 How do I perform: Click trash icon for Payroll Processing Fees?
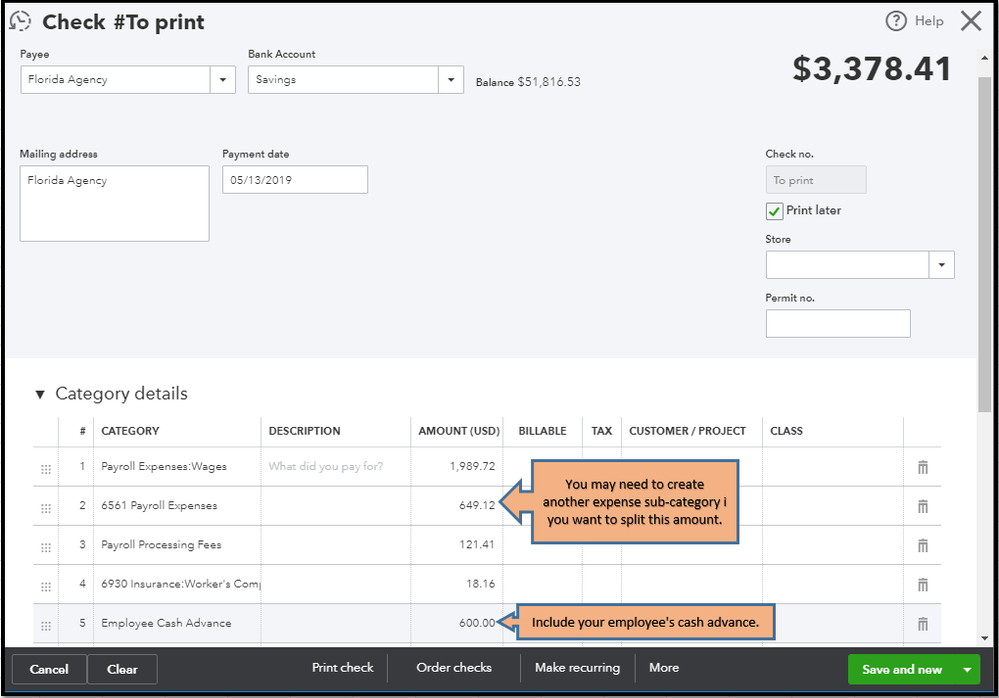tap(922, 545)
